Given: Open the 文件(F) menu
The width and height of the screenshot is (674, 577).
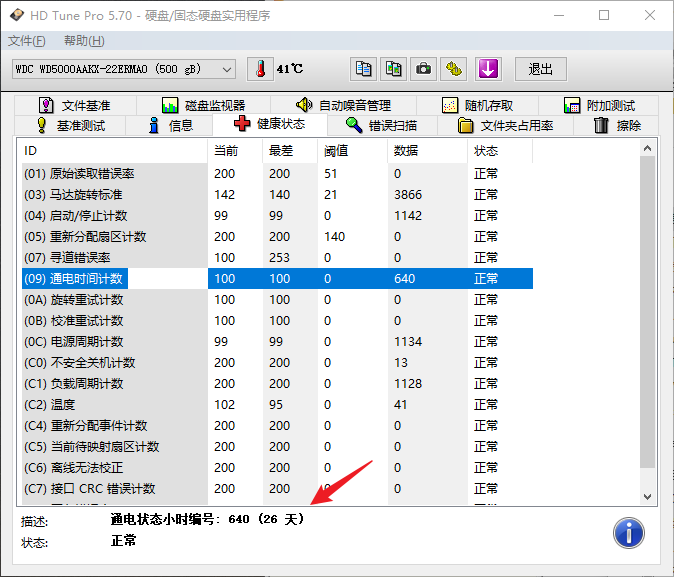Looking at the screenshot, I should [x=26, y=41].
